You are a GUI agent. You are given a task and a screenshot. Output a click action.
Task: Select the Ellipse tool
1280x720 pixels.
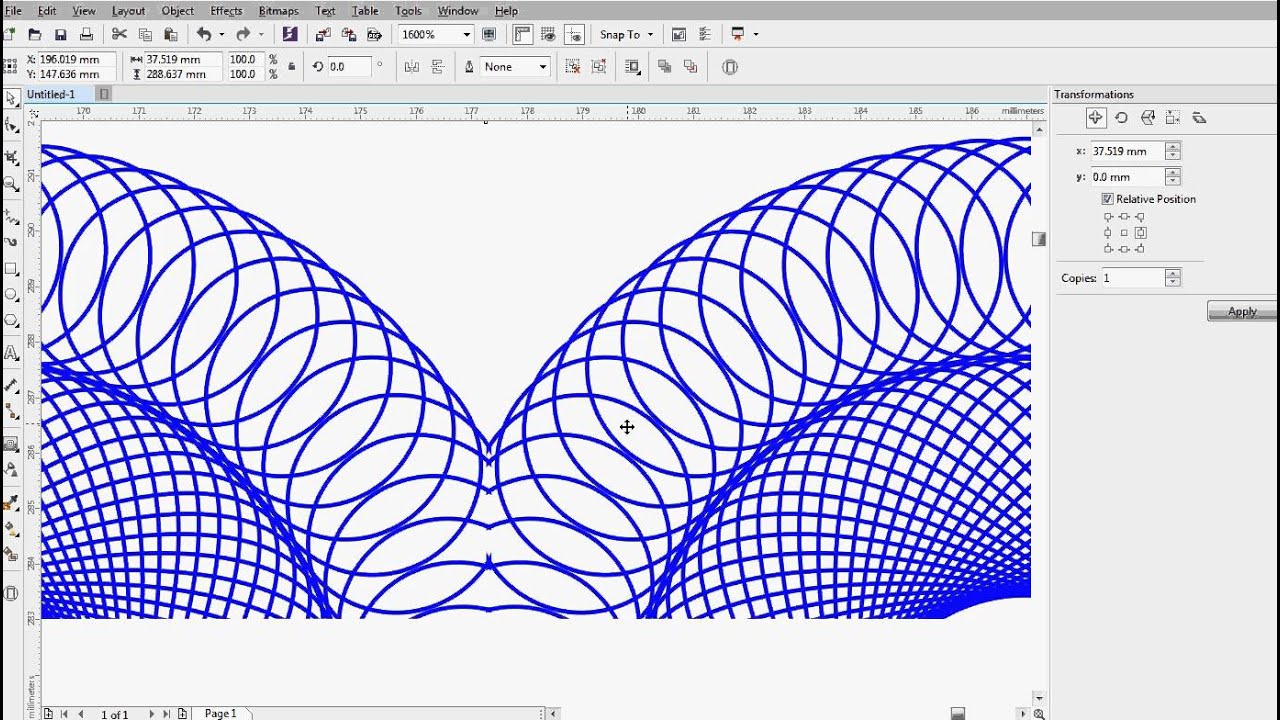(x=11, y=295)
